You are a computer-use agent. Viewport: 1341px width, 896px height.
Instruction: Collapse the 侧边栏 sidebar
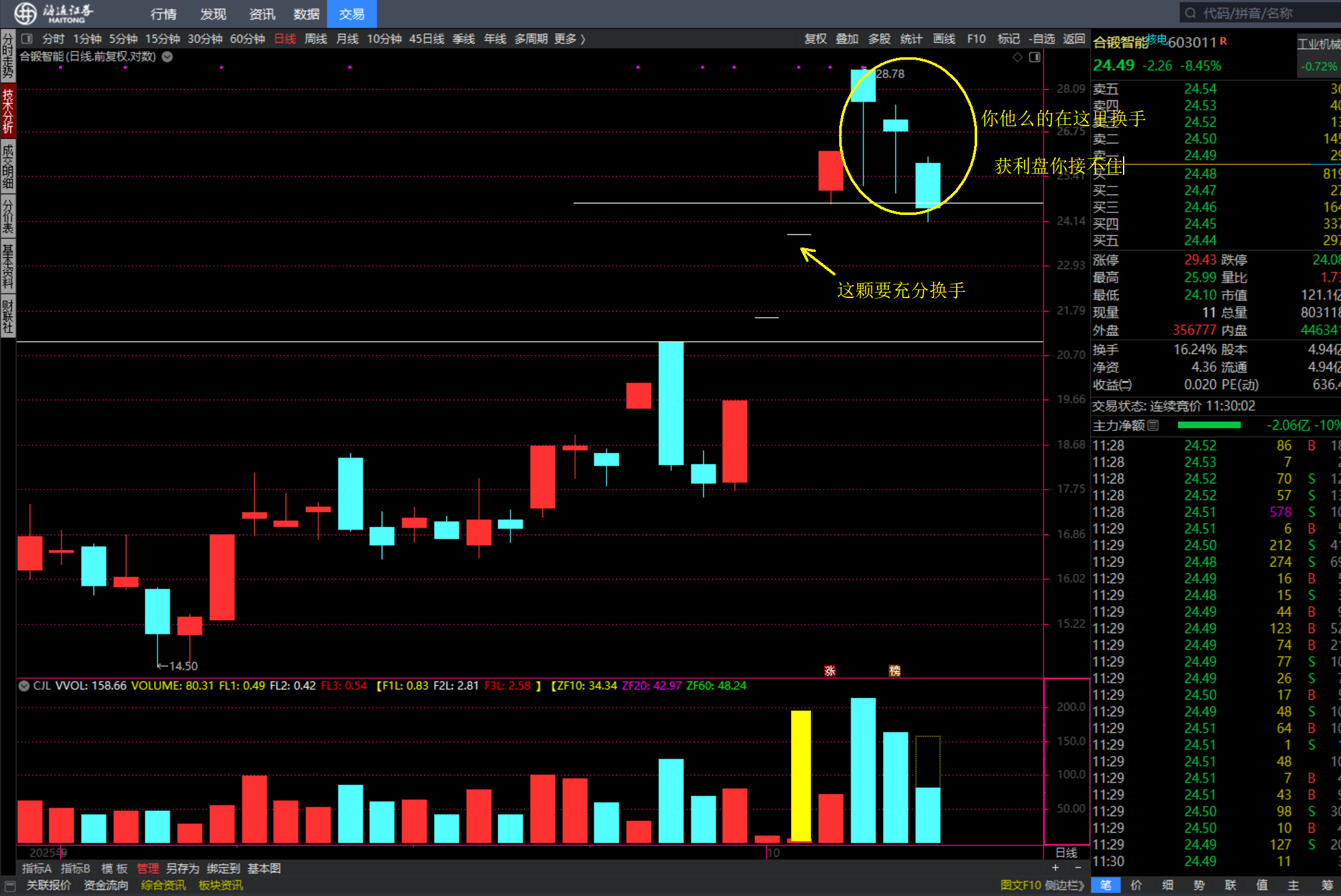point(1065,885)
